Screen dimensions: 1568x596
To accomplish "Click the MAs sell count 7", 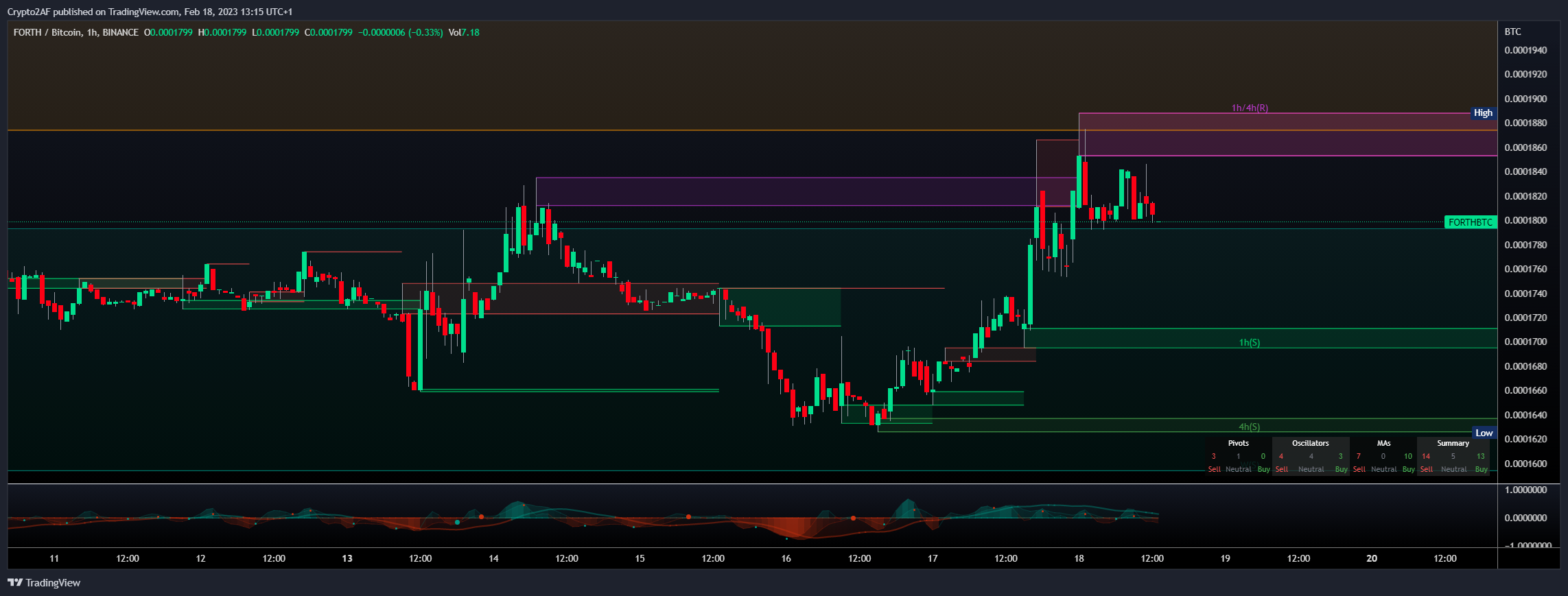I will 1358,456.
